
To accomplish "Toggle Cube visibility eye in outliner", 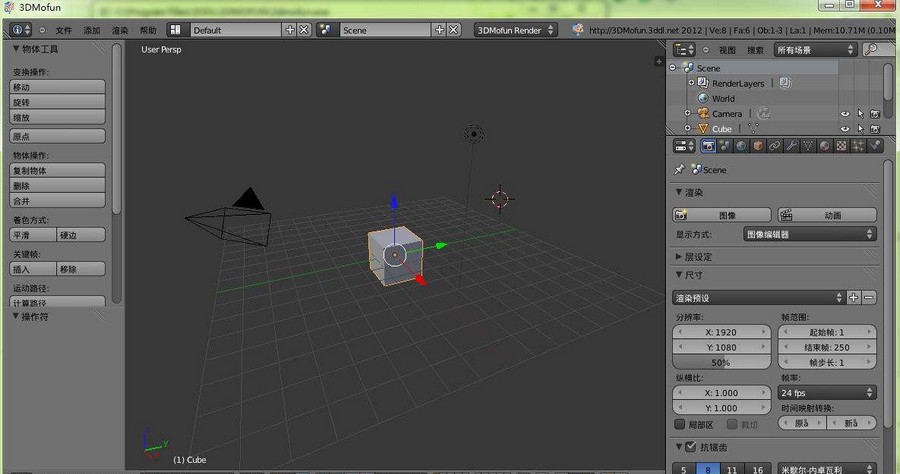I will click(845, 129).
